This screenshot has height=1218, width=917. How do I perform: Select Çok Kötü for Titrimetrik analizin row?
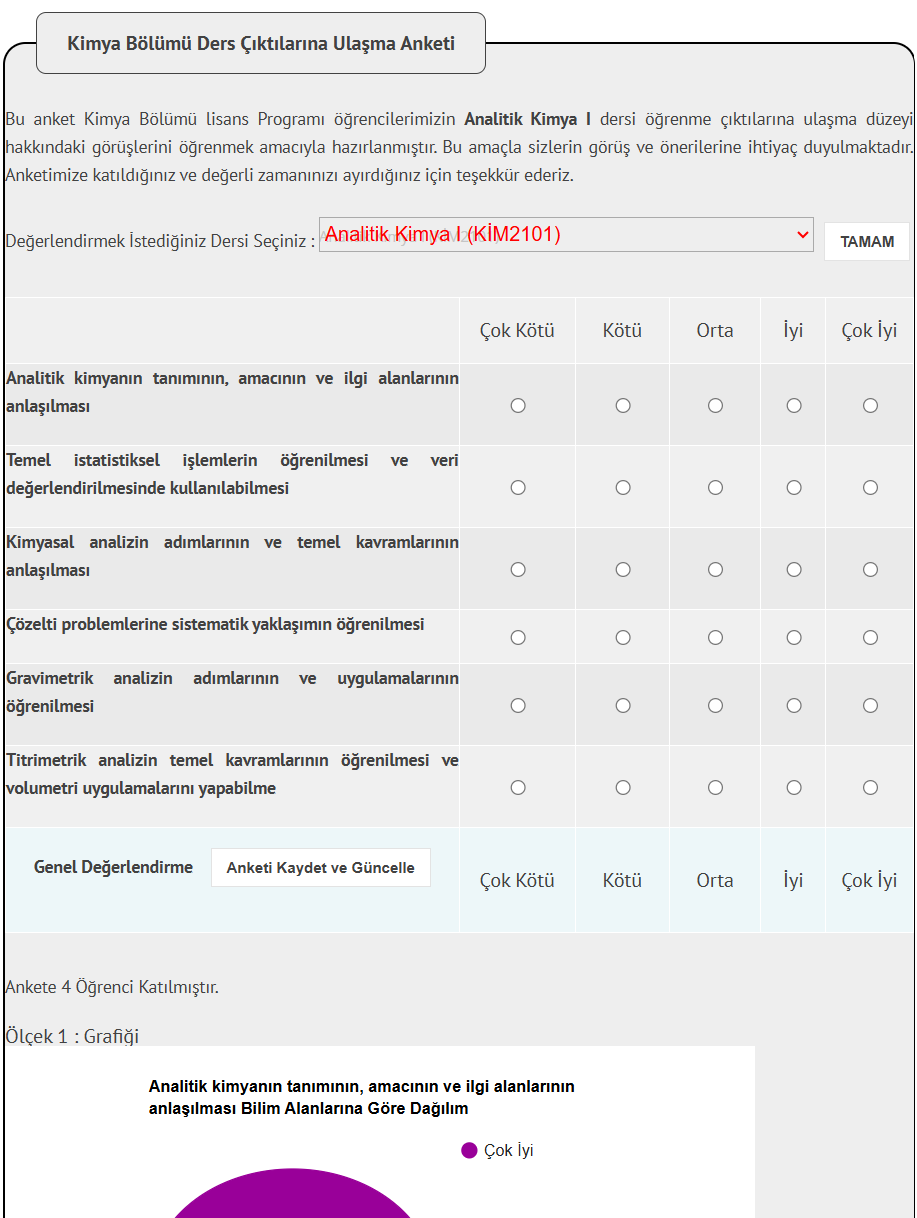tap(518, 788)
